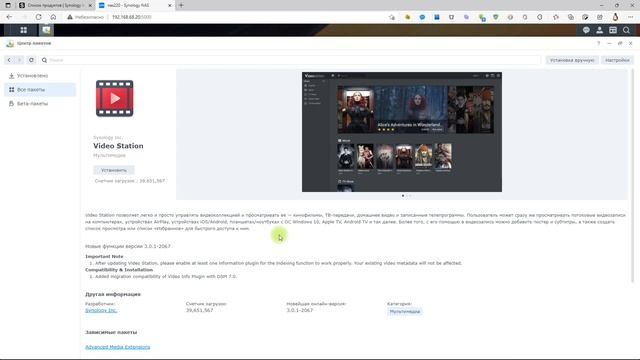Click the Package Center help question mark
This screenshot has width=640, height=360.
(x=598, y=43)
